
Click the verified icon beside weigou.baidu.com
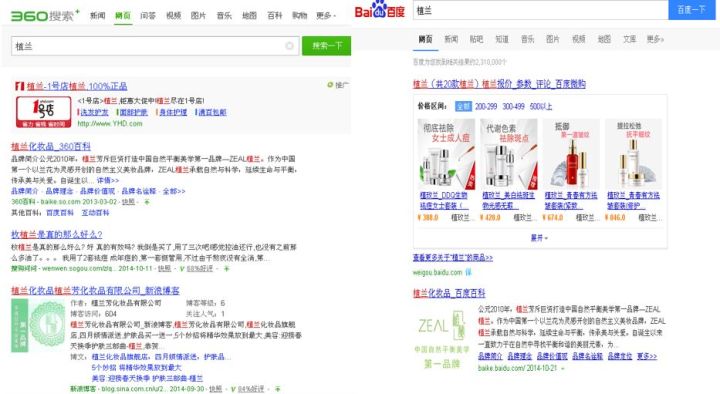(468, 272)
